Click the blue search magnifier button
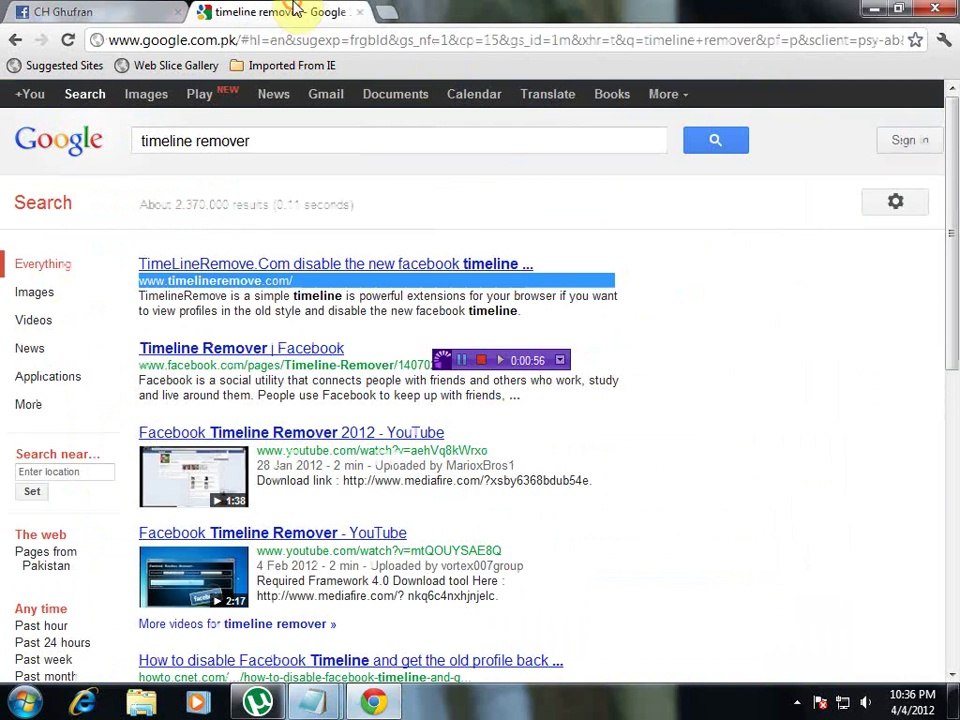The height and width of the screenshot is (720, 960). (716, 140)
